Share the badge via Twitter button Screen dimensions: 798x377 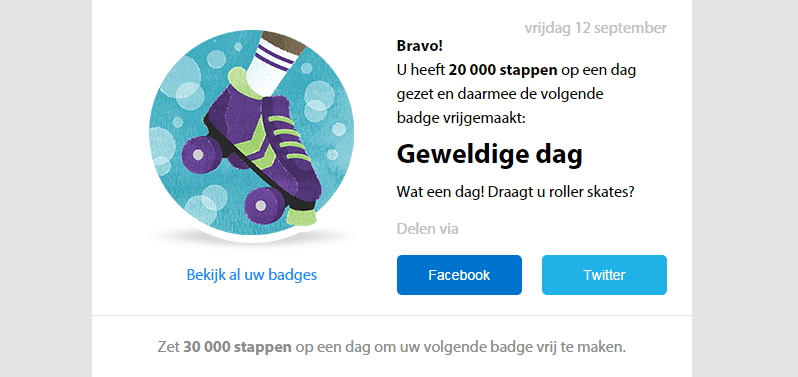tap(604, 275)
